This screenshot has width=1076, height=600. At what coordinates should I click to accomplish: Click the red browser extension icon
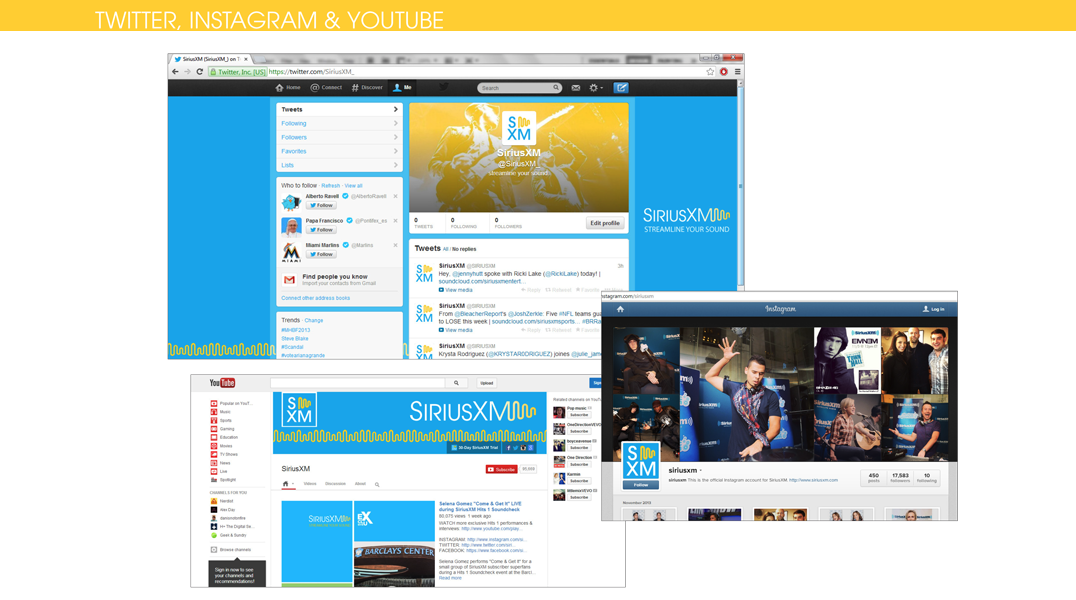tap(724, 71)
